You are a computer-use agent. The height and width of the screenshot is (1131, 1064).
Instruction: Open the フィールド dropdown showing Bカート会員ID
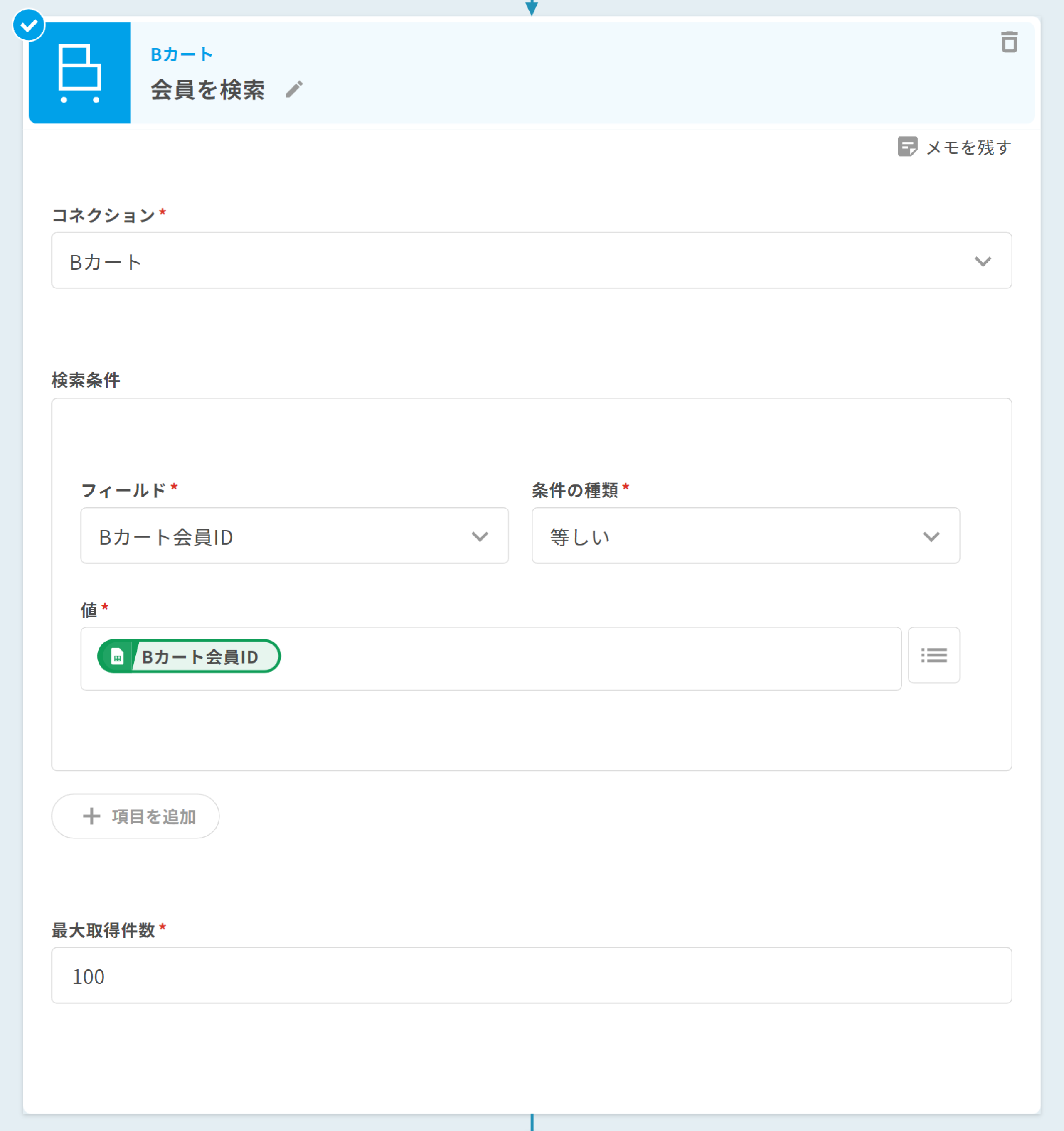tap(294, 536)
